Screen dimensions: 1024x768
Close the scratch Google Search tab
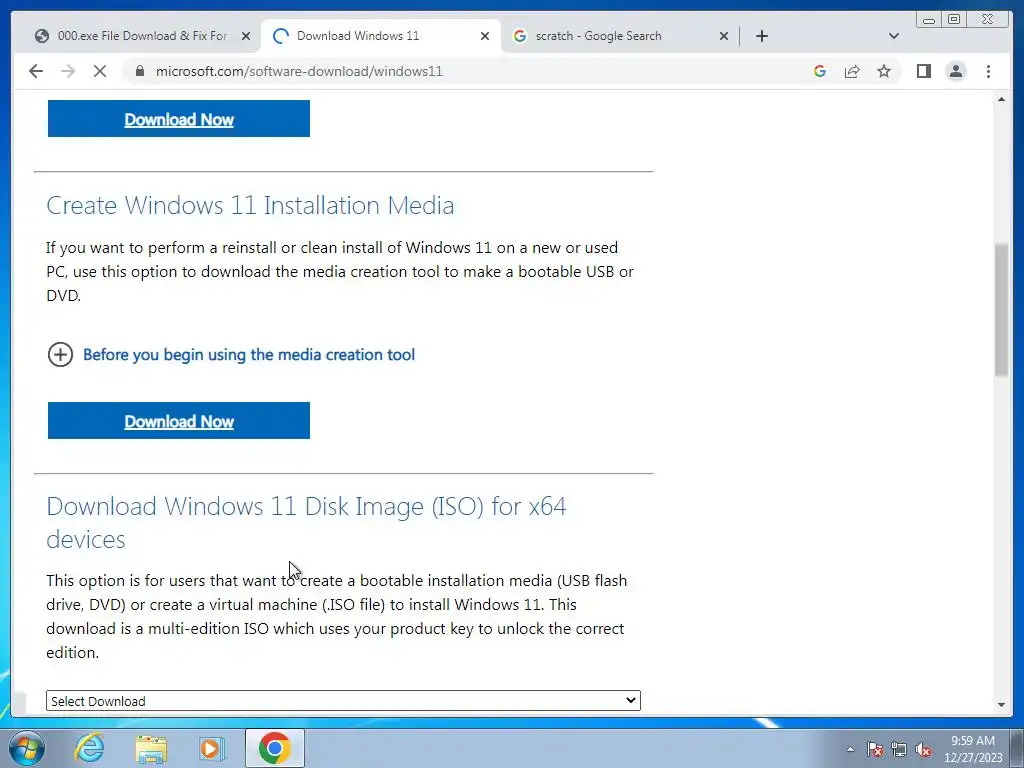click(724, 36)
